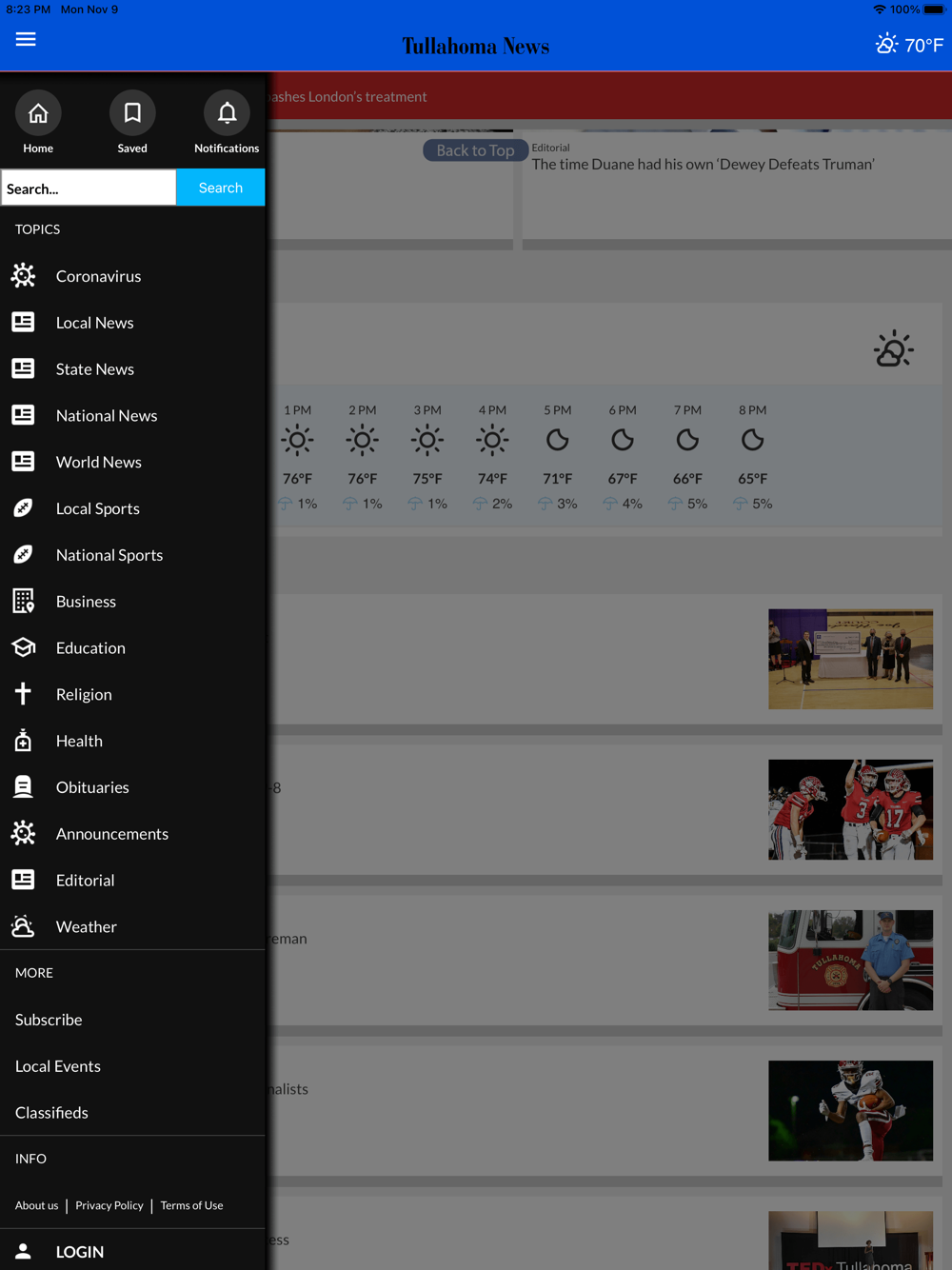Open the Privacy Policy link
The width and height of the screenshot is (952, 1270).
[109, 1205]
